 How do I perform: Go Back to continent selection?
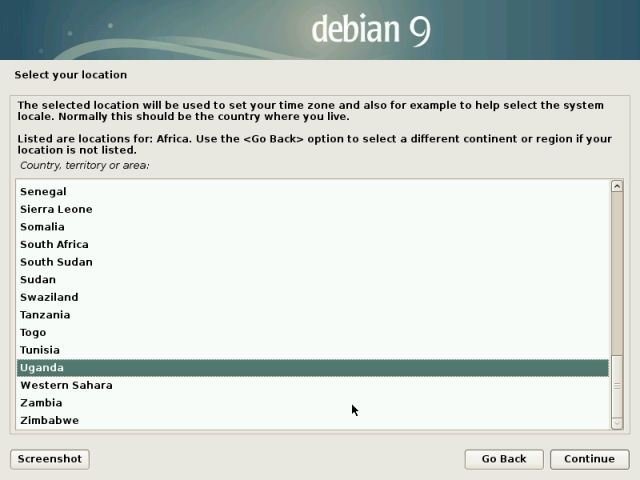(x=504, y=459)
